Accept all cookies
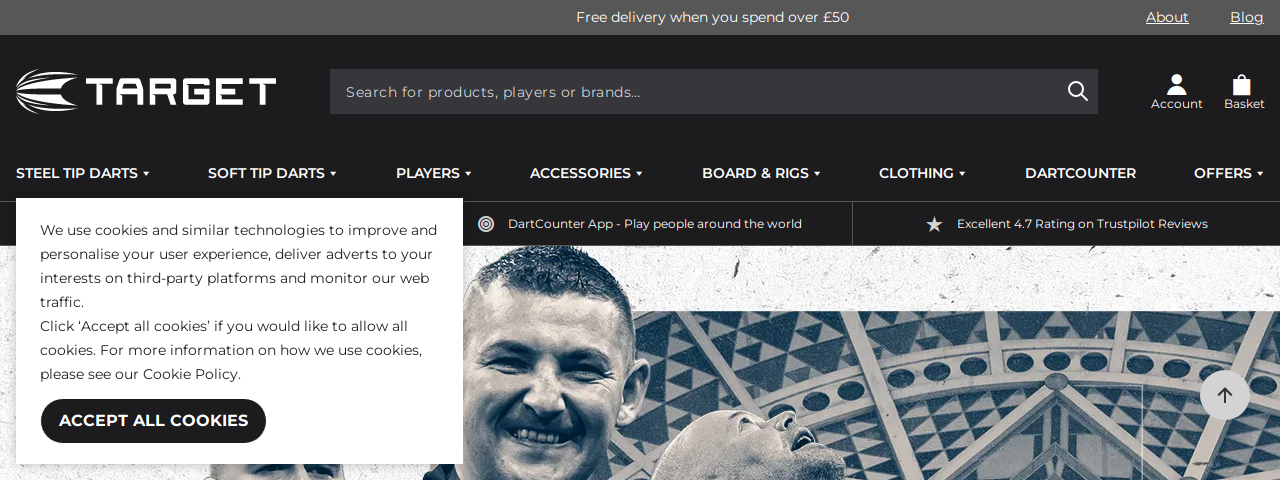Image resolution: width=1280 pixels, height=480 pixels. coord(153,421)
